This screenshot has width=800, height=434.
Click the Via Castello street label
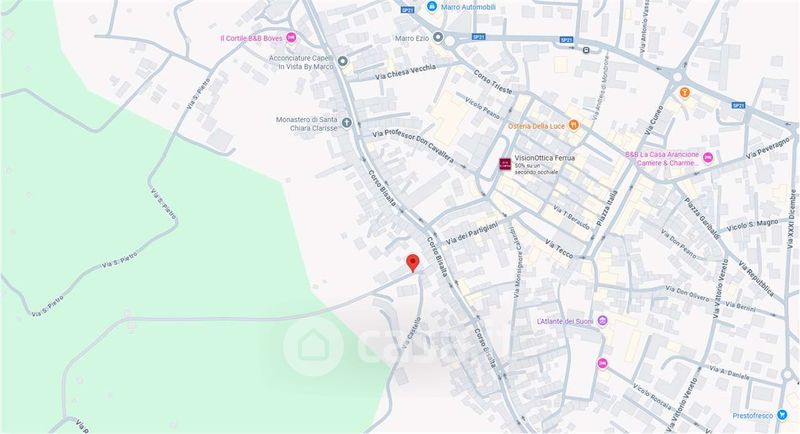pos(411,333)
